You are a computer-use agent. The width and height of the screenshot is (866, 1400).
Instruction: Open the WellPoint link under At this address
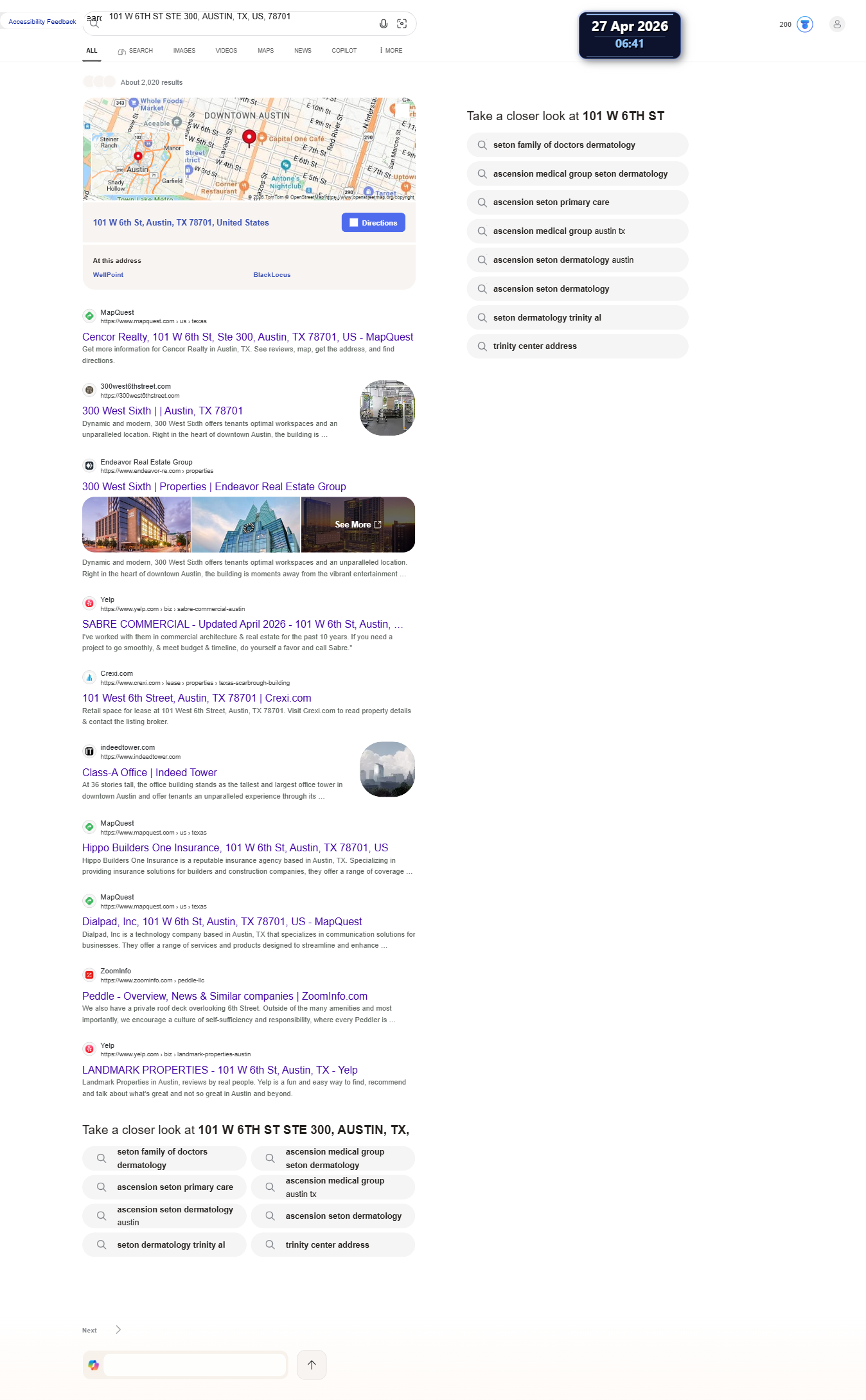tap(108, 275)
